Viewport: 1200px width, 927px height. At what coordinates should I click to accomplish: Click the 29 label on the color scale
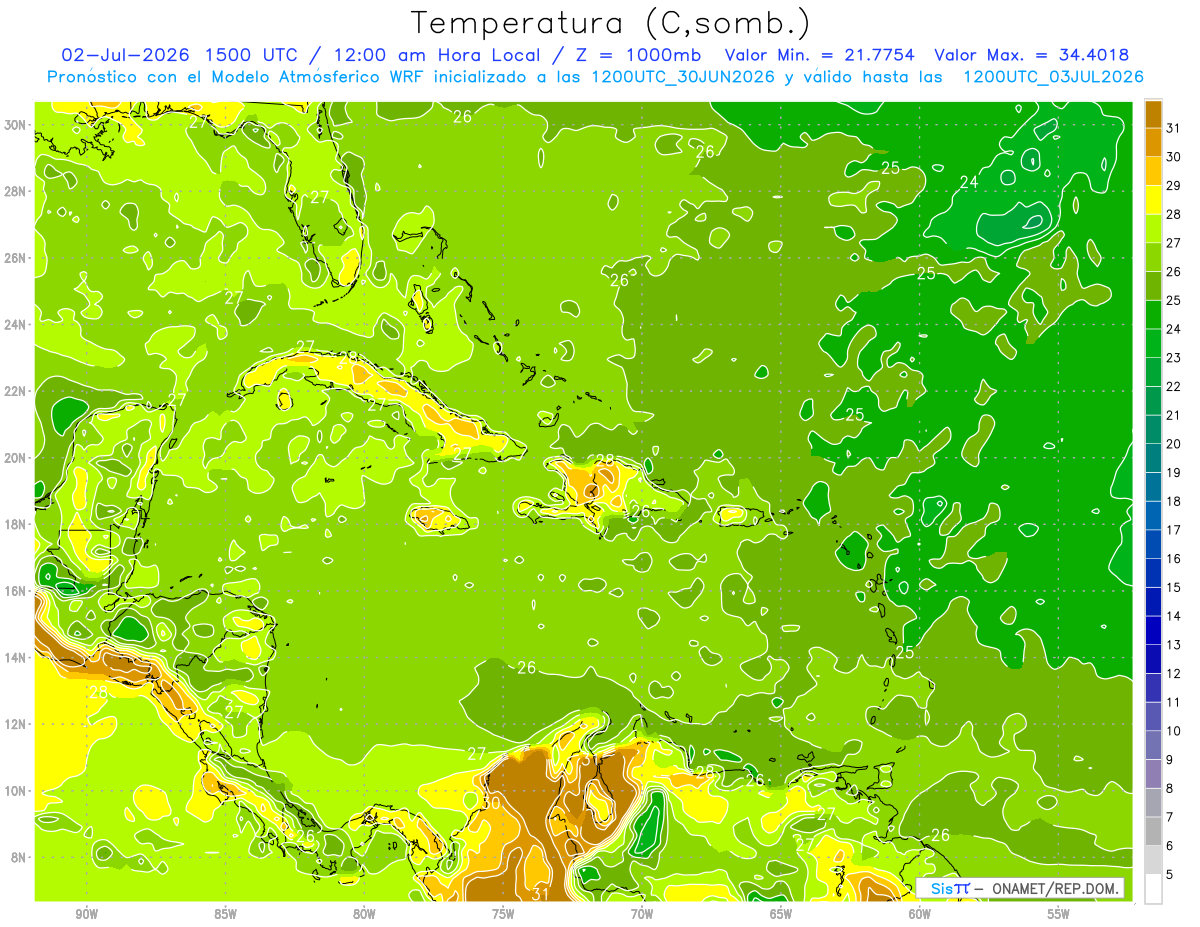tap(1174, 186)
